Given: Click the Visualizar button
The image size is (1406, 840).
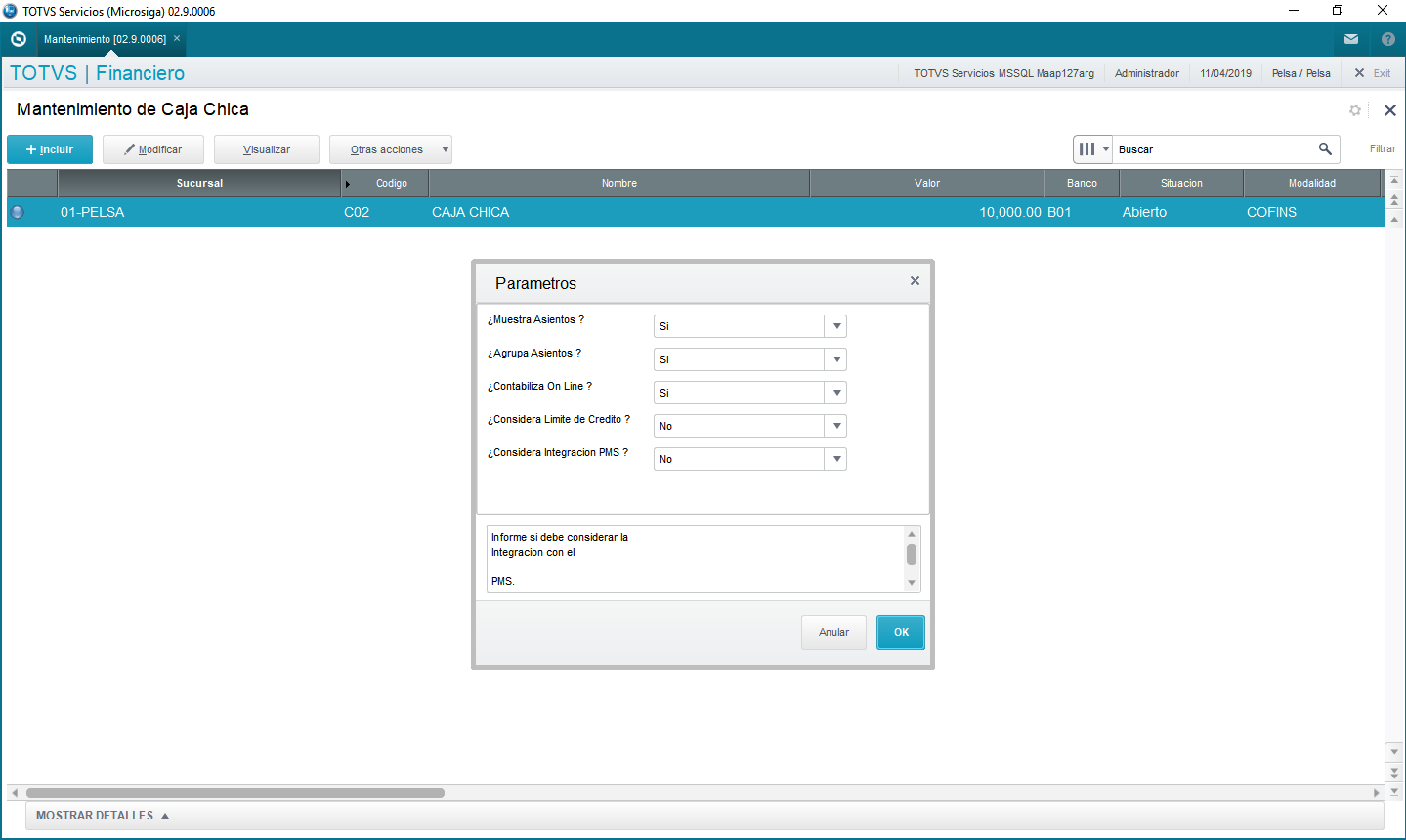Looking at the screenshot, I should point(267,149).
